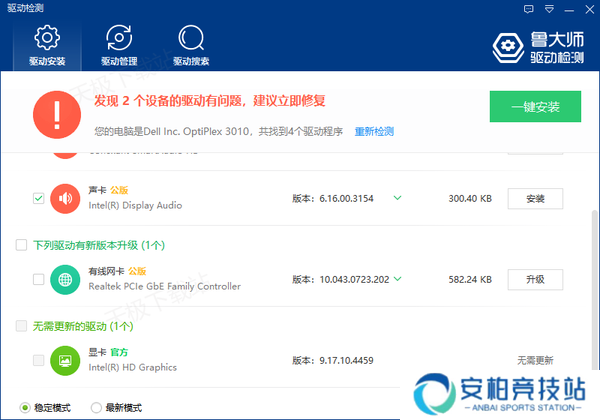
Task: Switch to the 驱动管理 tab
Action: click(x=119, y=45)
